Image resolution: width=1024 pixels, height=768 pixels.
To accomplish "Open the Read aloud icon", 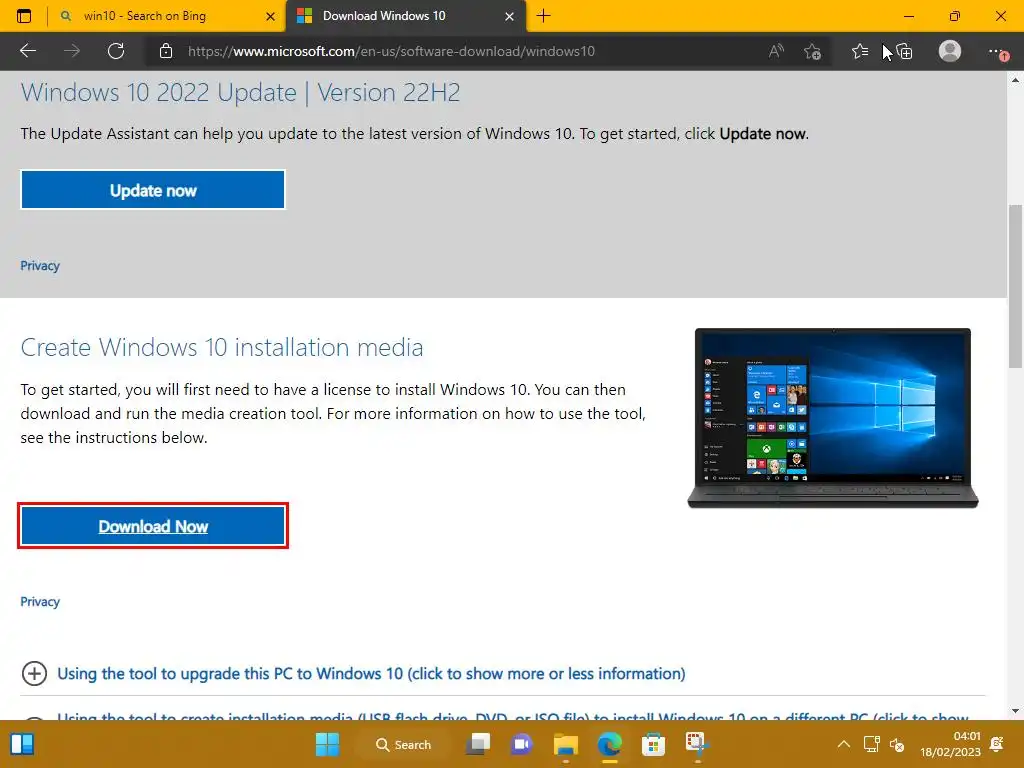I will 776,51.
